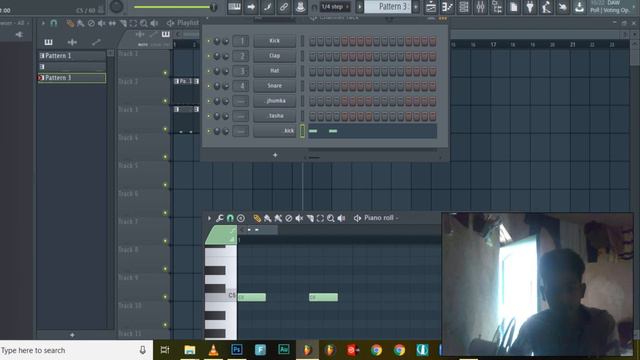Select the Playlist delete tool

click(91, 24)
